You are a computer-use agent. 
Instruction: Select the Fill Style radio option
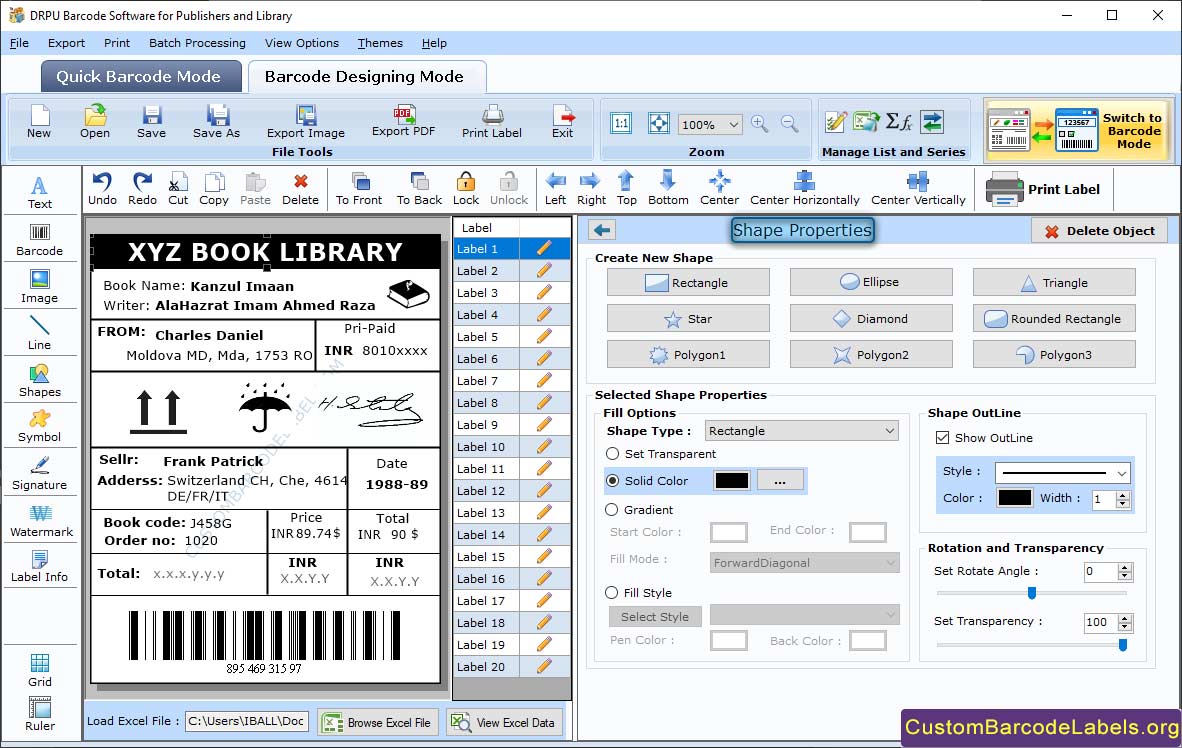pos(612,593)
